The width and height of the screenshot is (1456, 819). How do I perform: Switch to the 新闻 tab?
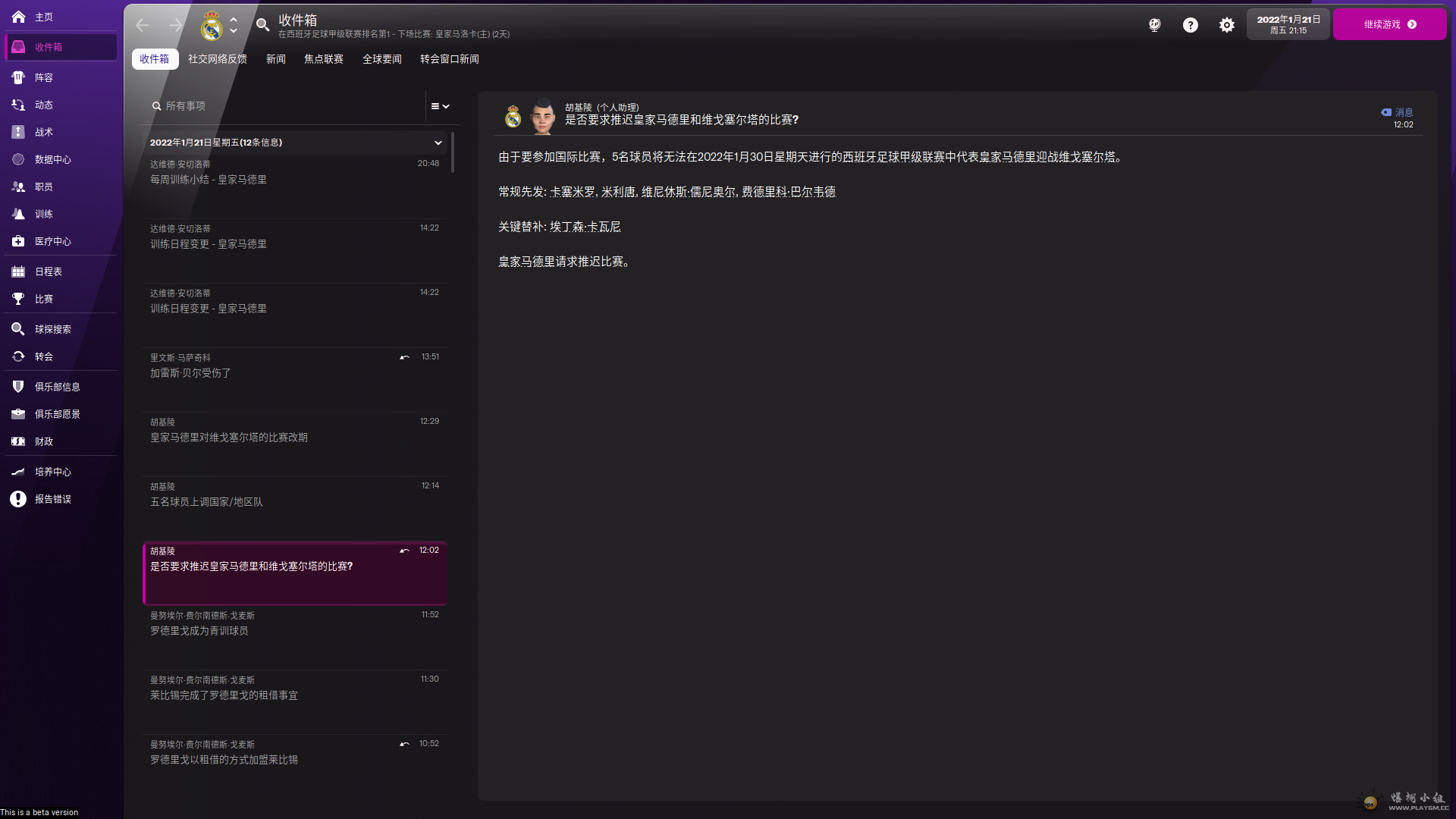click(x=276, y=59)
